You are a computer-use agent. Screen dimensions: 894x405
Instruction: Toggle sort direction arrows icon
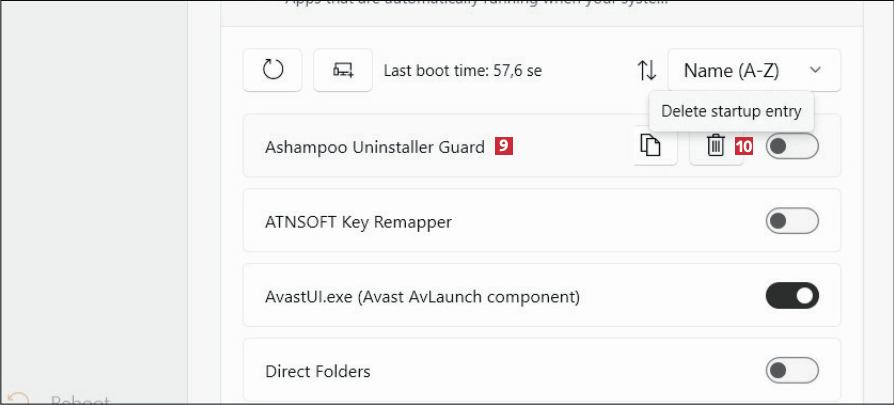pos(647,70)
